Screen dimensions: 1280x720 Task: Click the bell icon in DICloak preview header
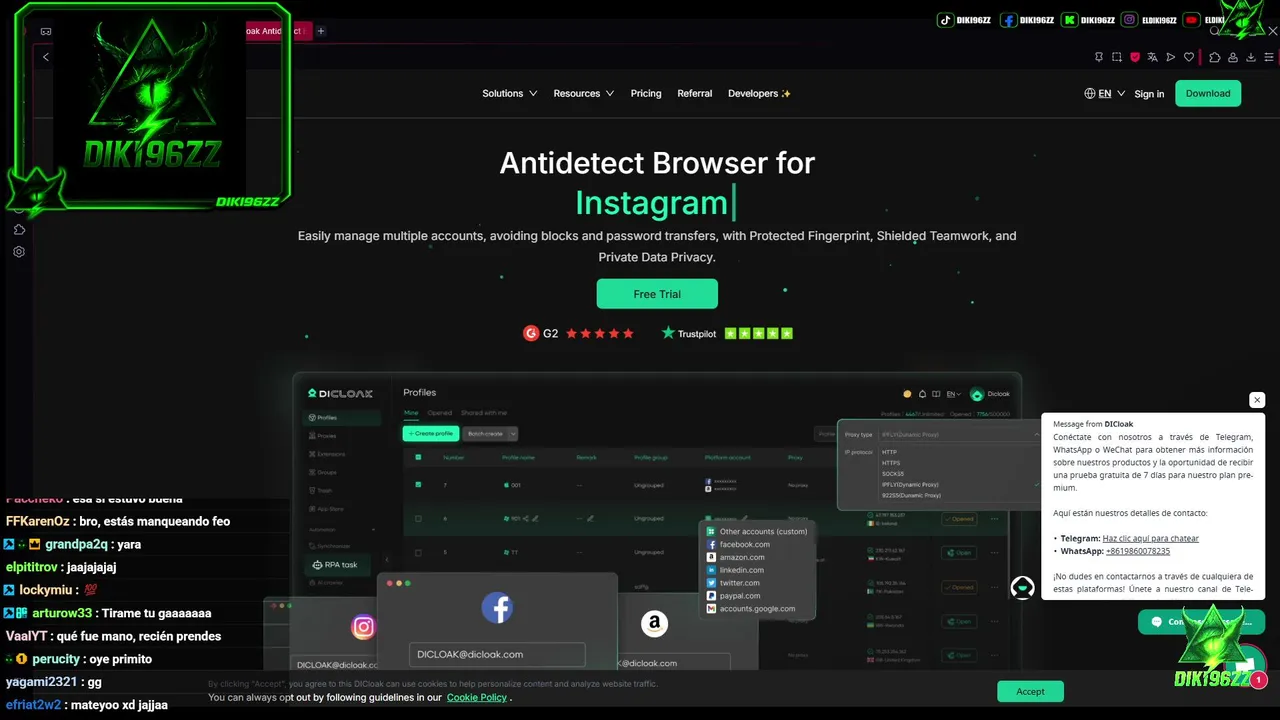pos(922,394)
